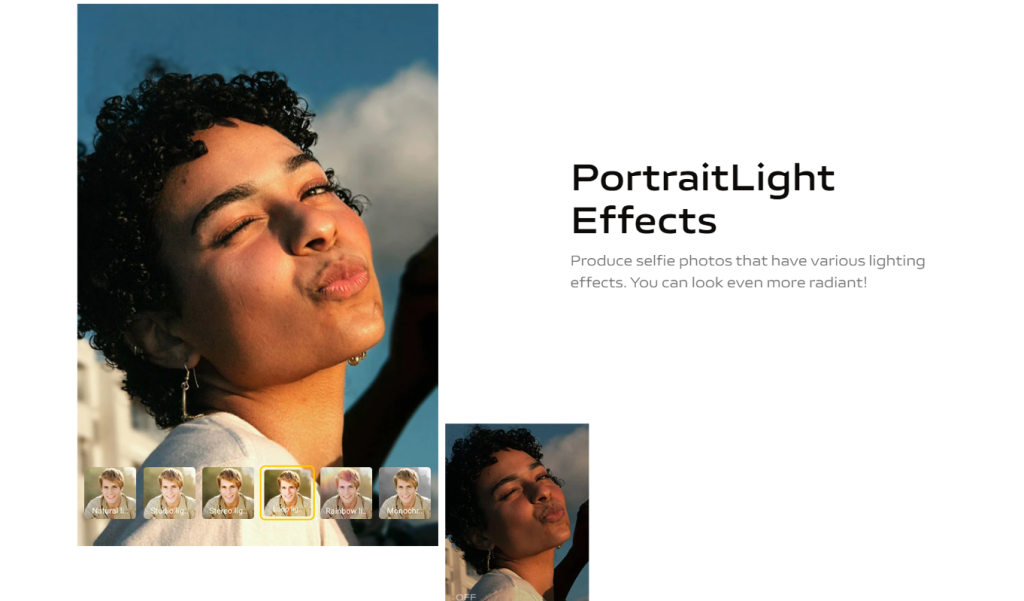Tap the OFF label on comparison image
The image size is (1024, 601).
466,596
